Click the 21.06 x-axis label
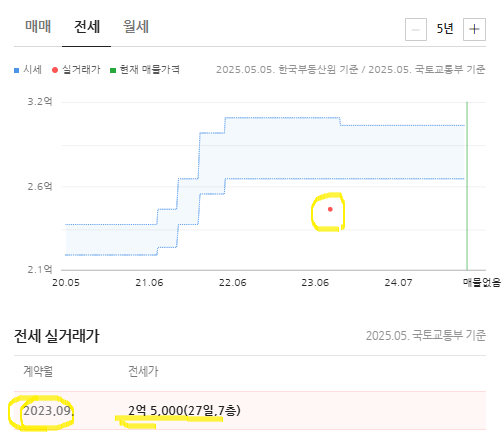Screen dimensions: 502x437 149,283
